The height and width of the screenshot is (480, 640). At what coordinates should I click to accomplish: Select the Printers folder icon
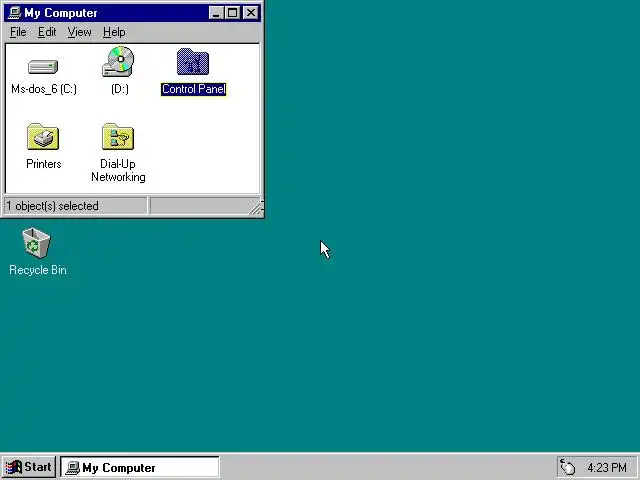click(43, 137)
